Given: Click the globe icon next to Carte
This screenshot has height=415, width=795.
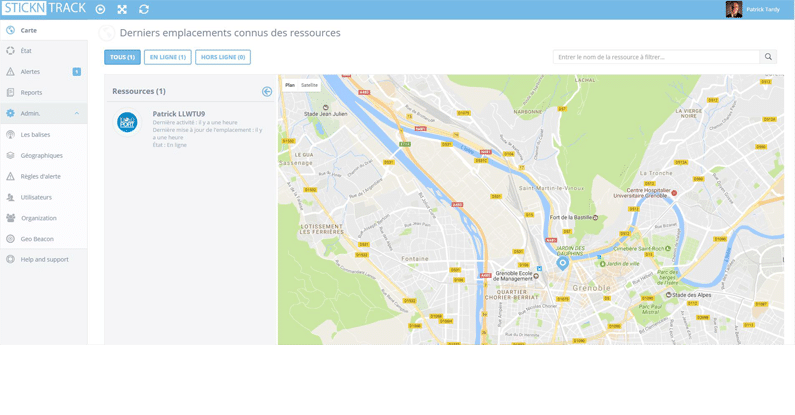Looking at the screenshot, I should [10, 30].
